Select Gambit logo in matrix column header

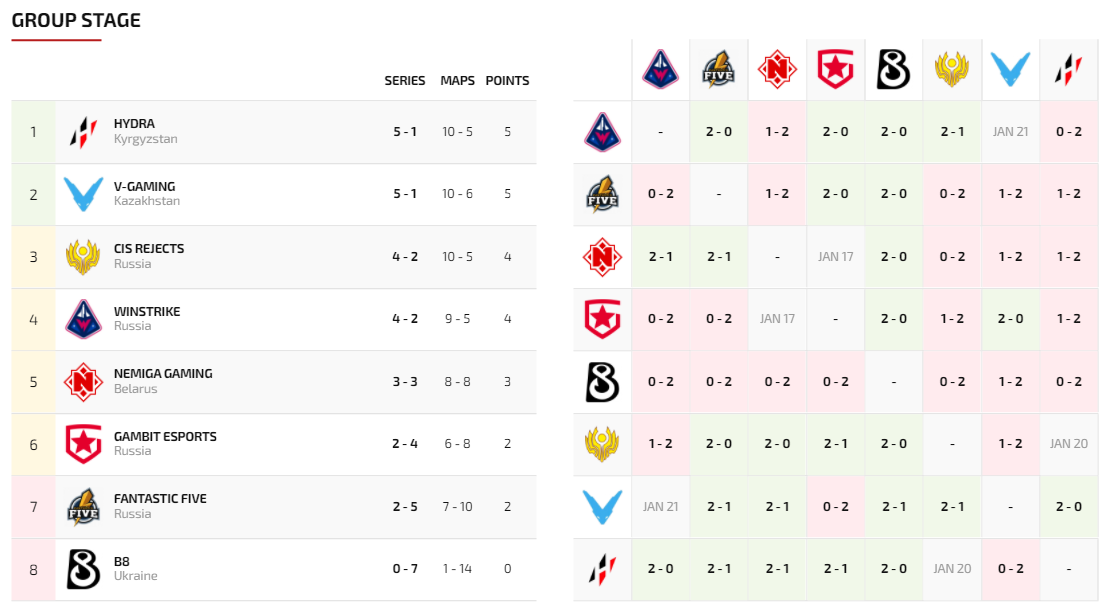[x=834, y=69]
